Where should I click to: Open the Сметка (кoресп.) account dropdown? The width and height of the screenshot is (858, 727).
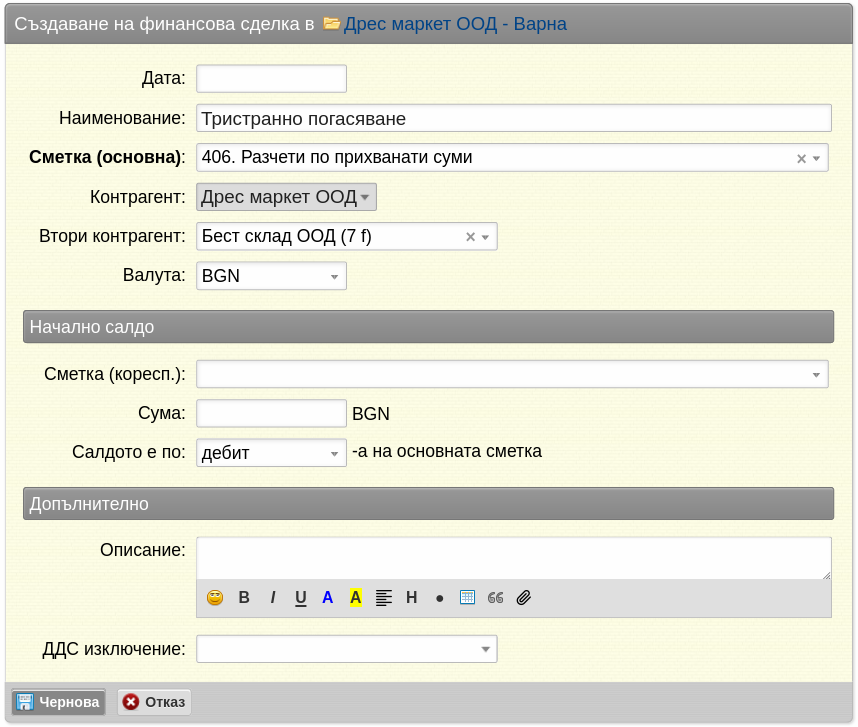(512, 374)
